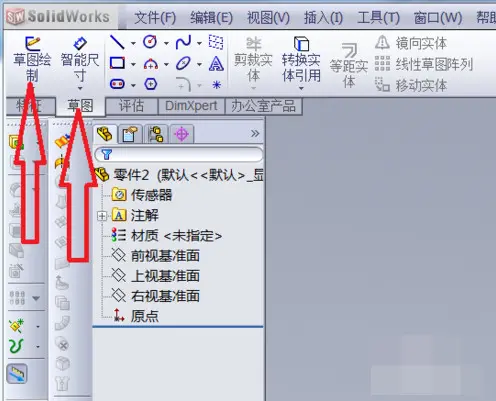The height and width of the screenshot is (401, 496).
Task: Expand the 注解 tree node
Action: coord(102,216)
